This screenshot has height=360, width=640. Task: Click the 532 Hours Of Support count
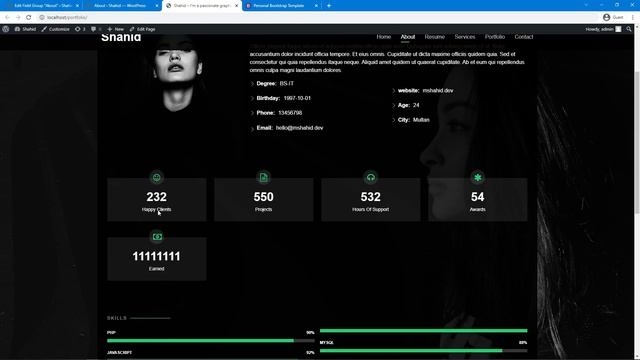pyautogui.click(x=371, y=197)
